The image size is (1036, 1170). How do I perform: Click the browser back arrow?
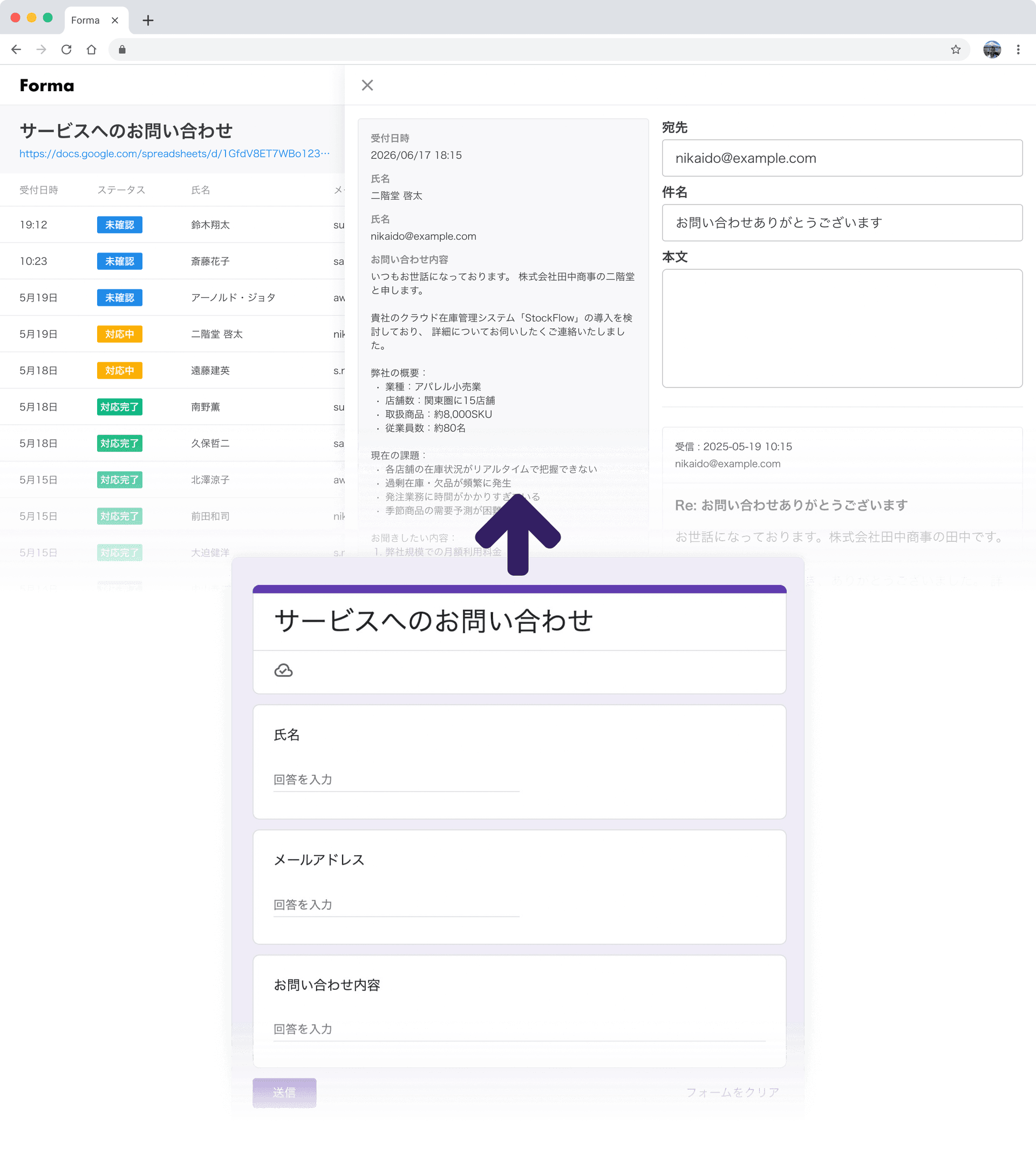click(16, 50)
